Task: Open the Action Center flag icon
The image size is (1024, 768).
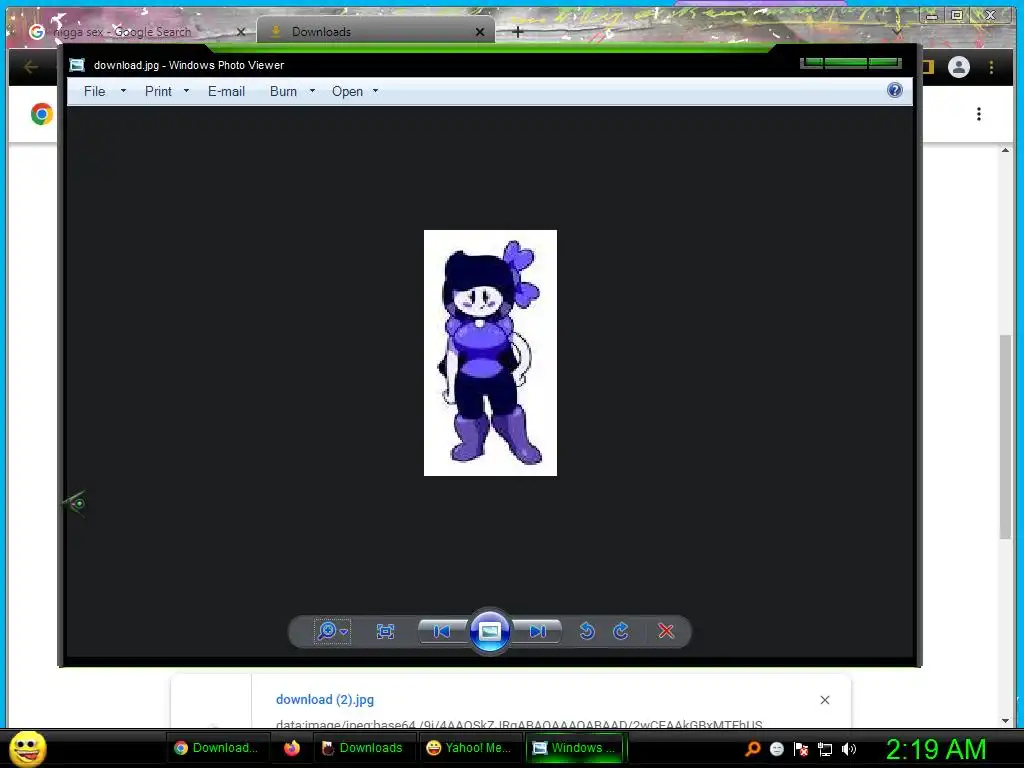Action: (x=801, y=748)
